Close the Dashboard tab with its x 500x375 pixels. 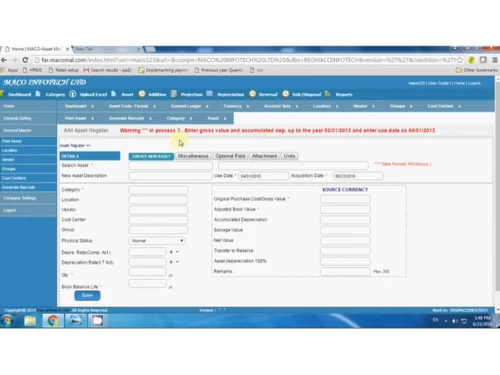(92, 106)
